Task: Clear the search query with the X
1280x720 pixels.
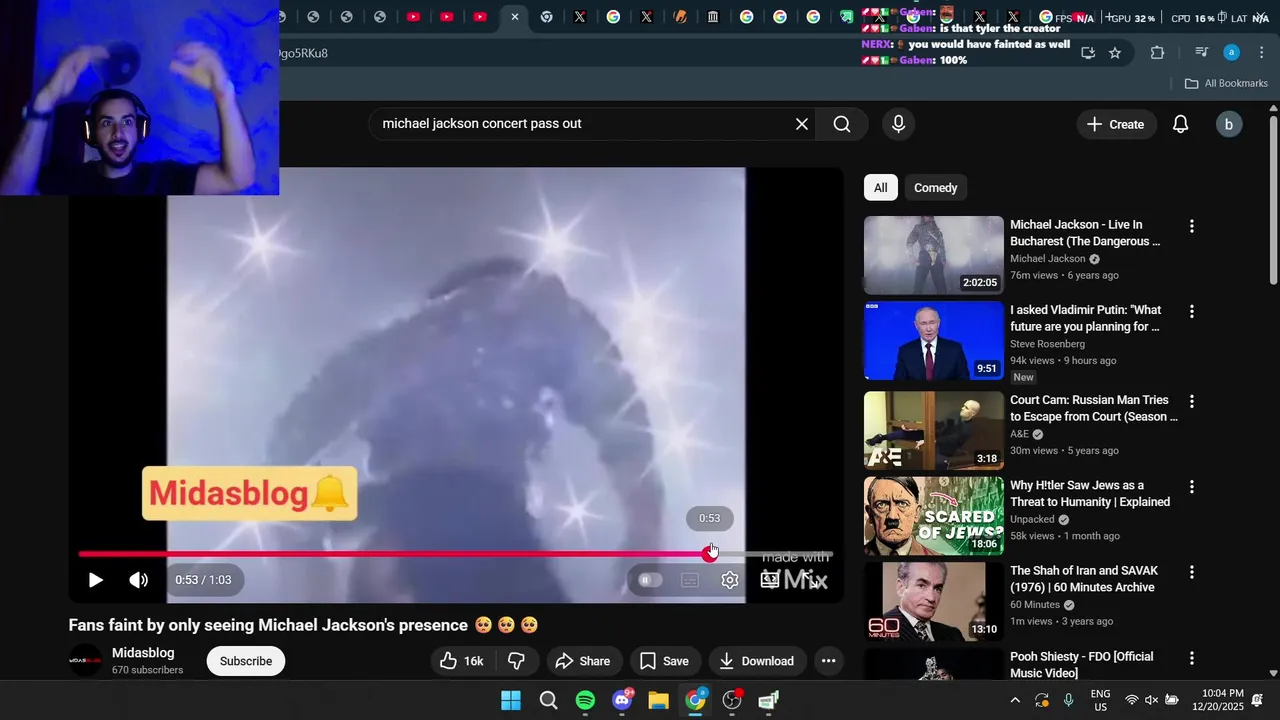Action: (802, 124)
